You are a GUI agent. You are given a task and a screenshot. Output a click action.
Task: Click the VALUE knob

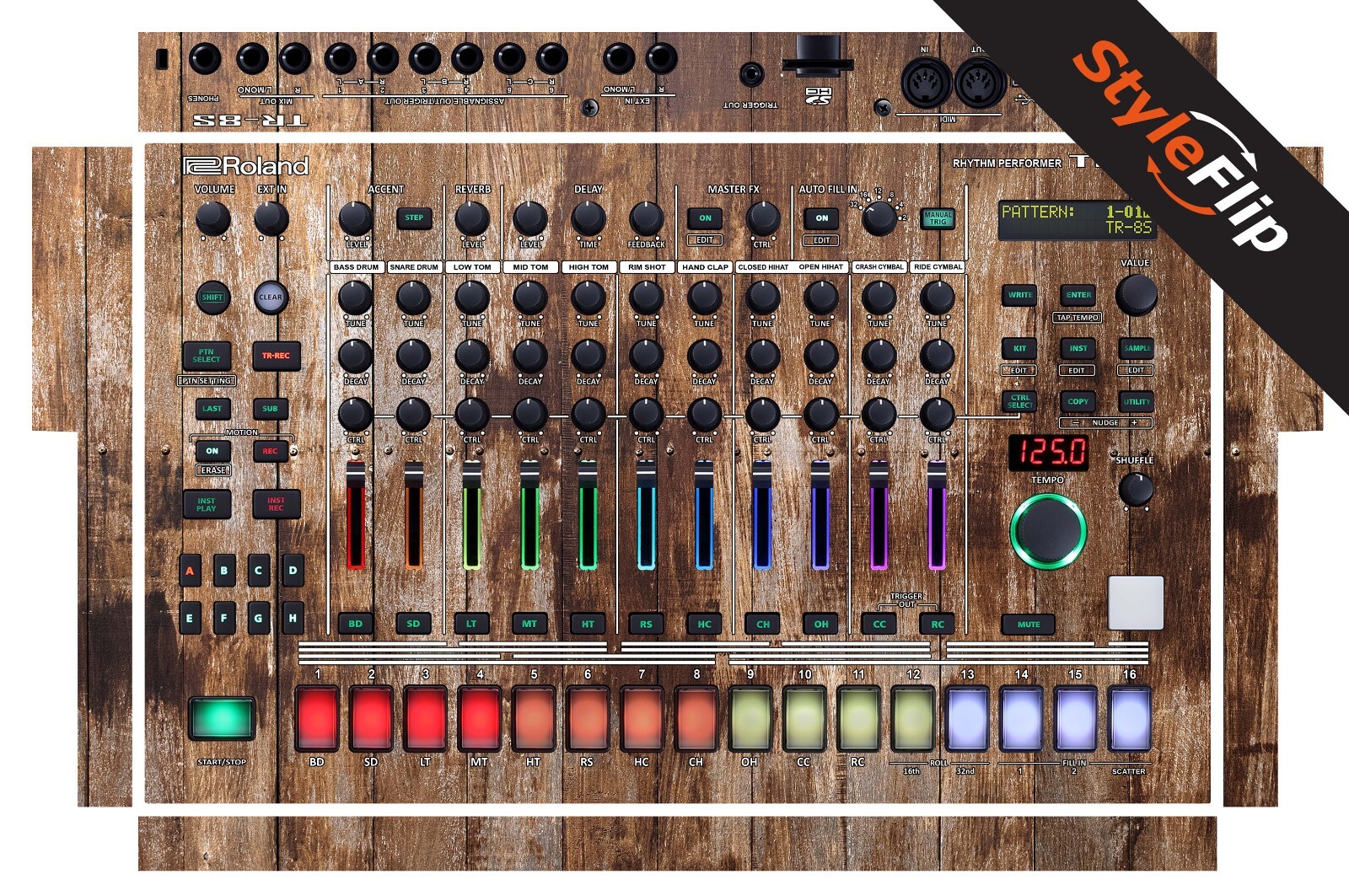tap(1137, 295)
